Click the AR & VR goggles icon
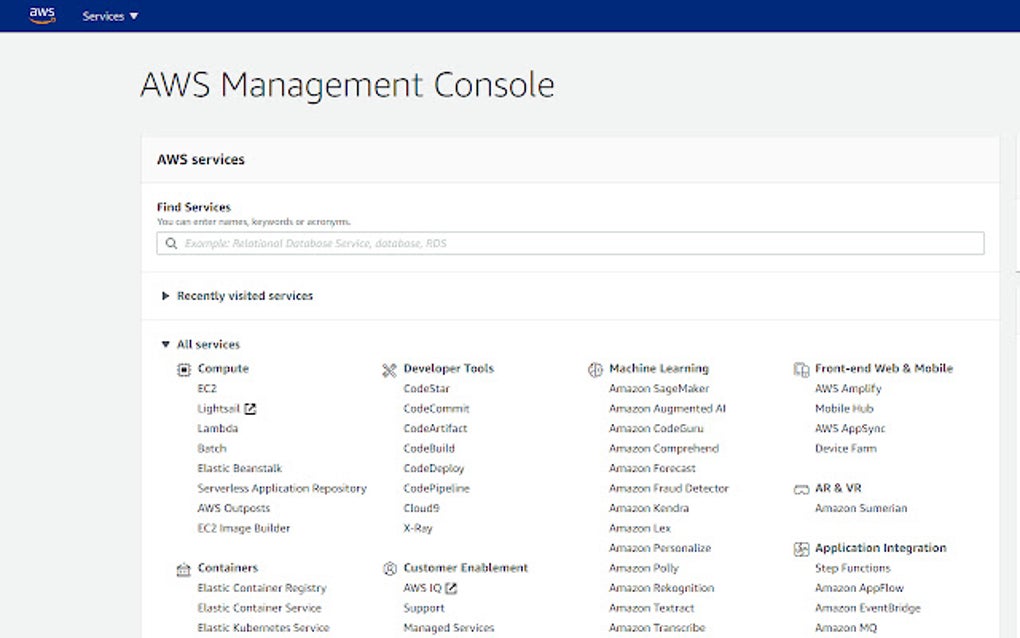Viewport: 1020px width, 638px height. point(801,489)
